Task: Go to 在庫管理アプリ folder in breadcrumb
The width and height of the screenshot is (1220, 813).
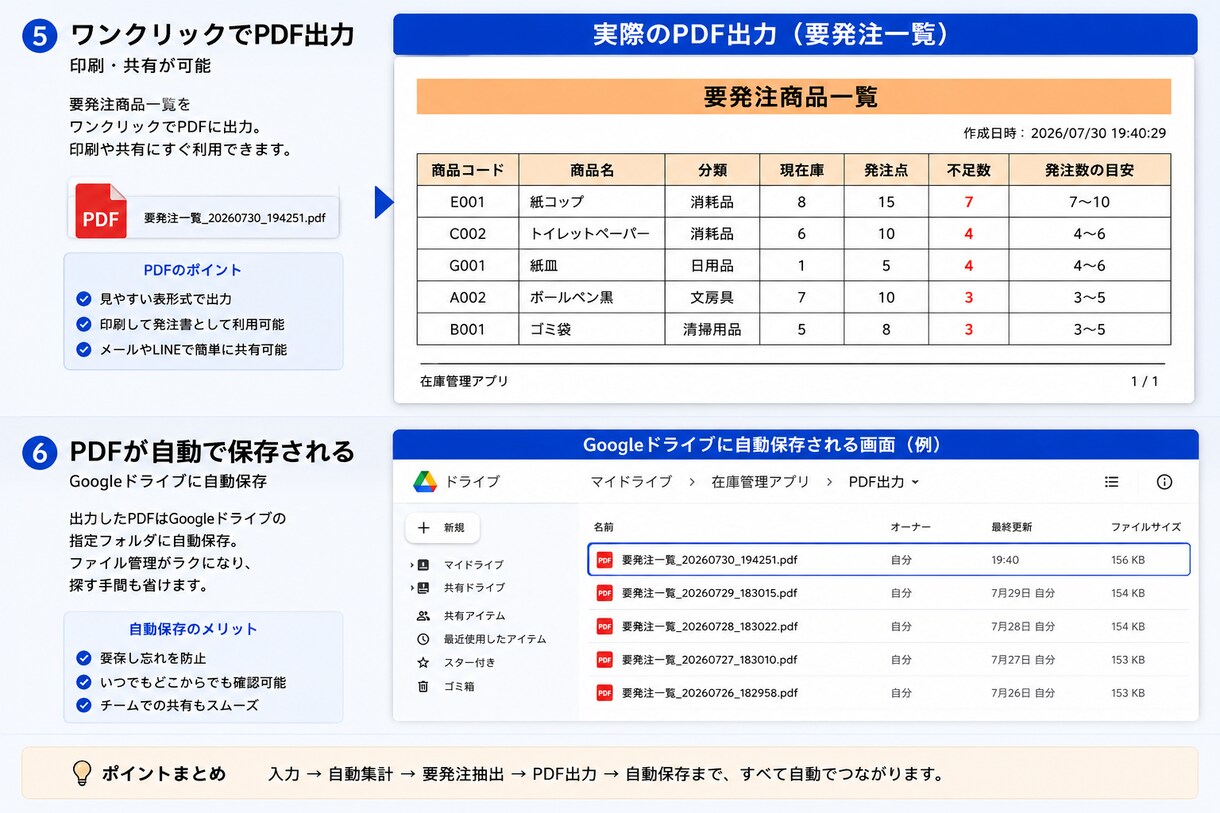Action: tap(760, 482)
